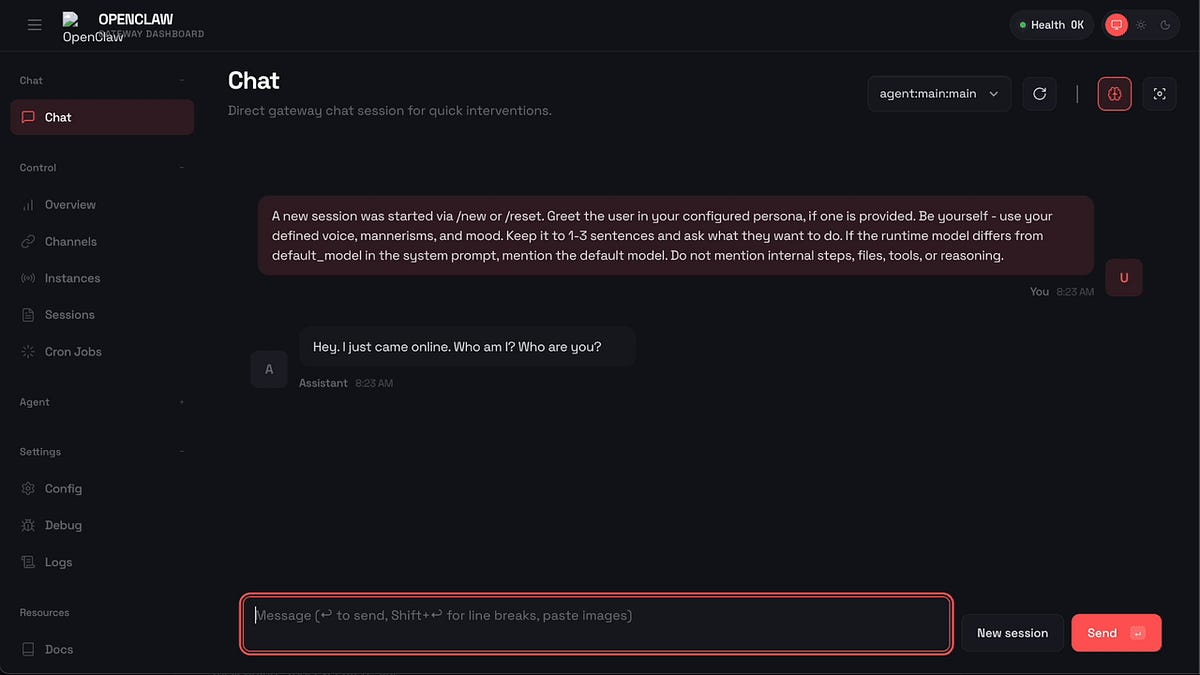
Task: Select the sun icon for light theme
Action: click(1141, 25)
